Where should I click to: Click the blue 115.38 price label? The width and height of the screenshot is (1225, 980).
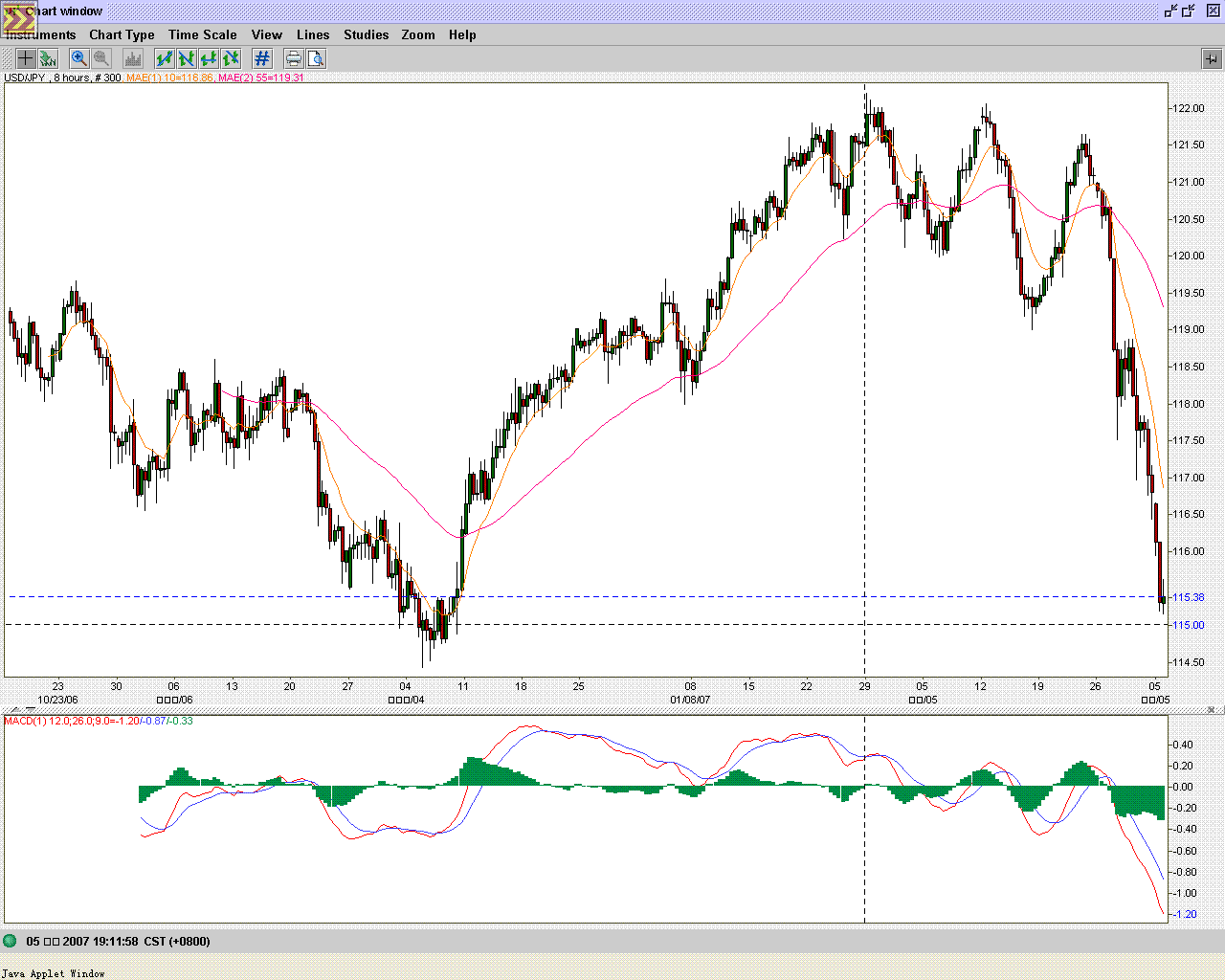(1188, 597)
